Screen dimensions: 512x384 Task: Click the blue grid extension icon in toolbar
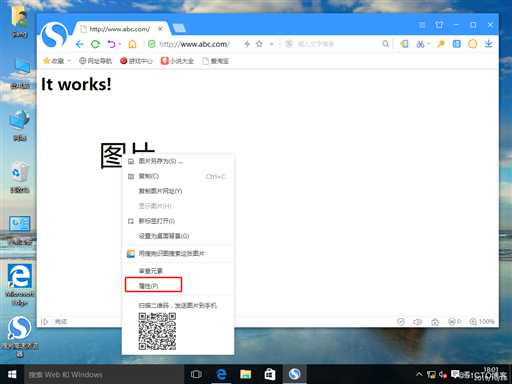click(457, 44)
